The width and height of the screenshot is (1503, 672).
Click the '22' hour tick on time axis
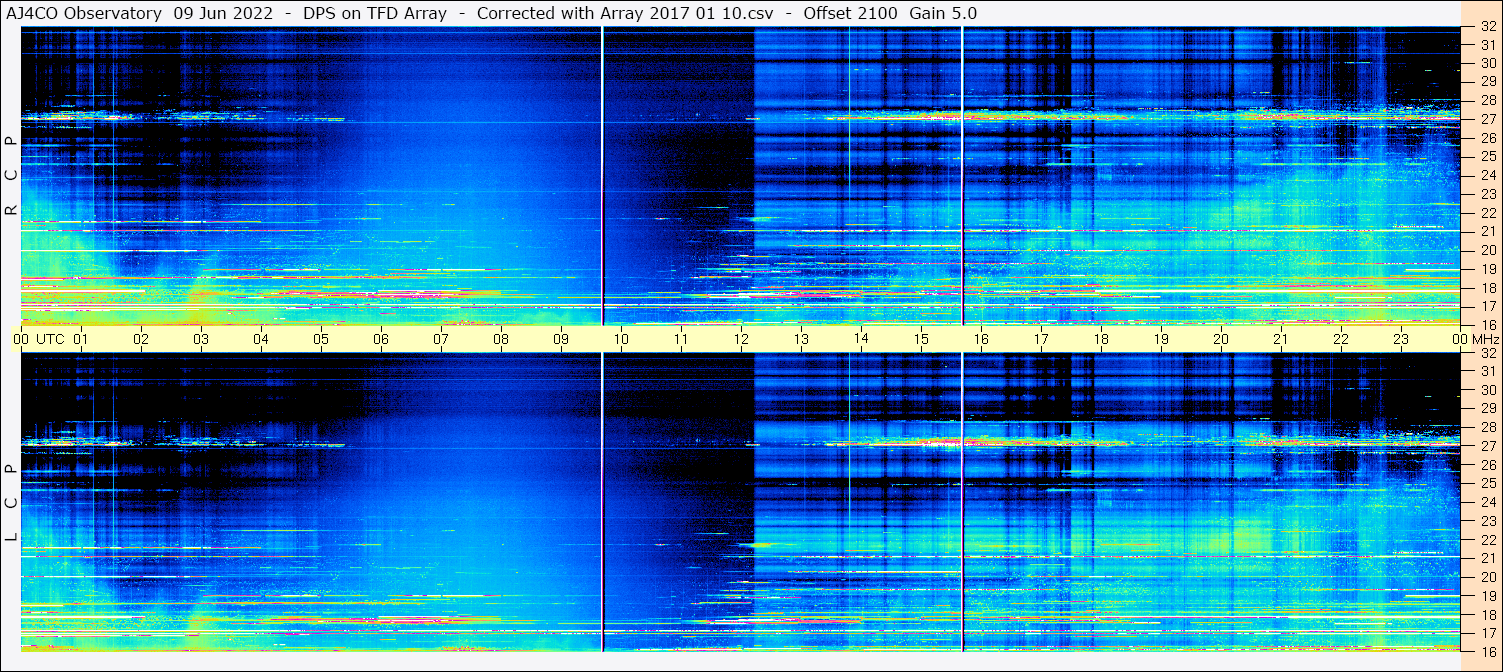coord(1341,339)
